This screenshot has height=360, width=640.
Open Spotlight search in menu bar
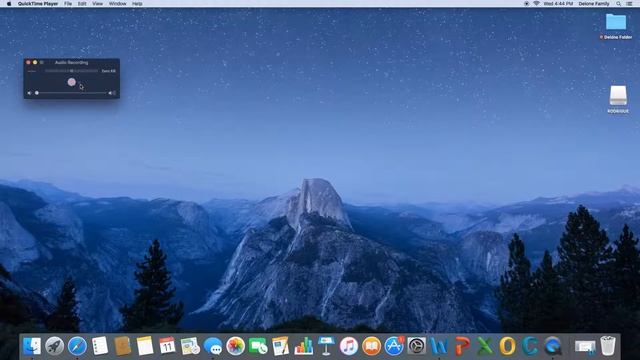click(619, 4)
